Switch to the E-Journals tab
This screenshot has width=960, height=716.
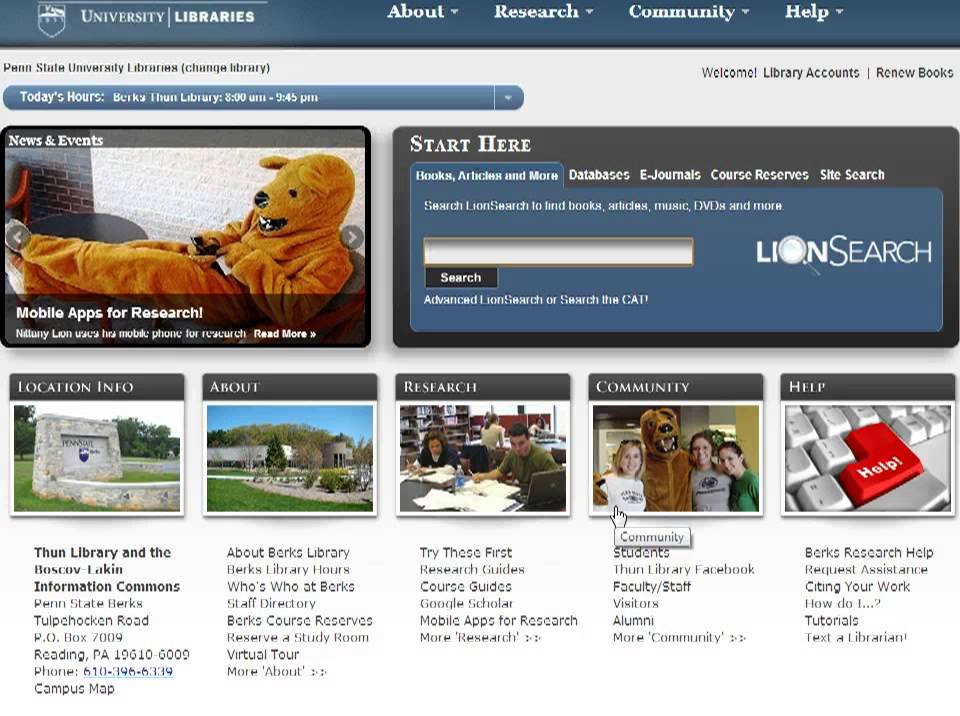pyautogui.click(x=670, y=175)
